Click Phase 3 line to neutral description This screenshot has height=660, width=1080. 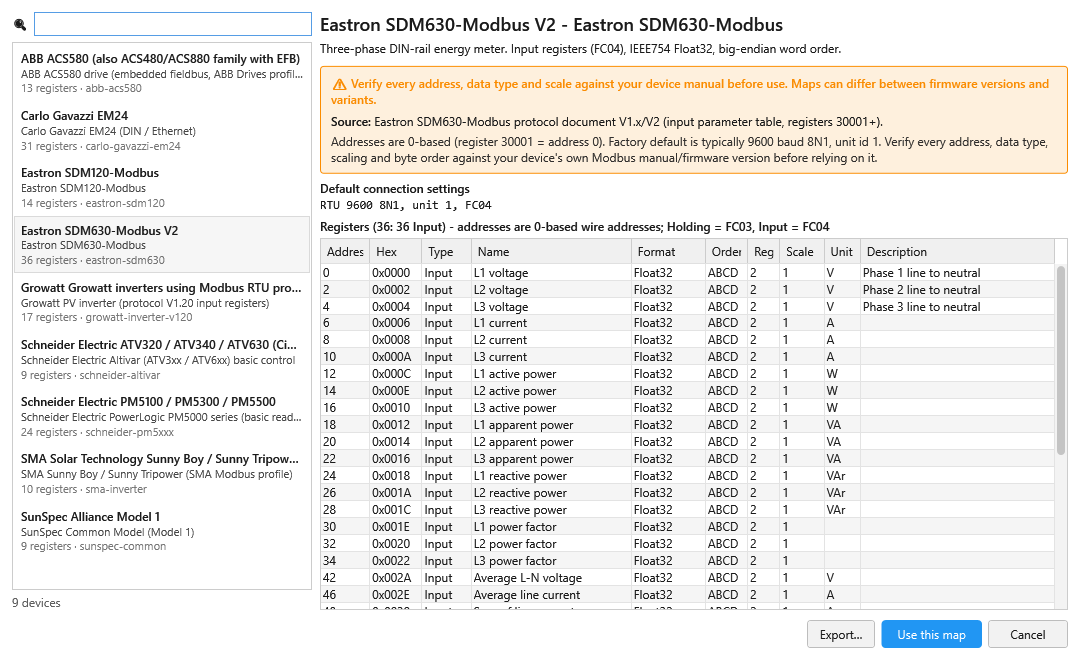pos(957,307)
